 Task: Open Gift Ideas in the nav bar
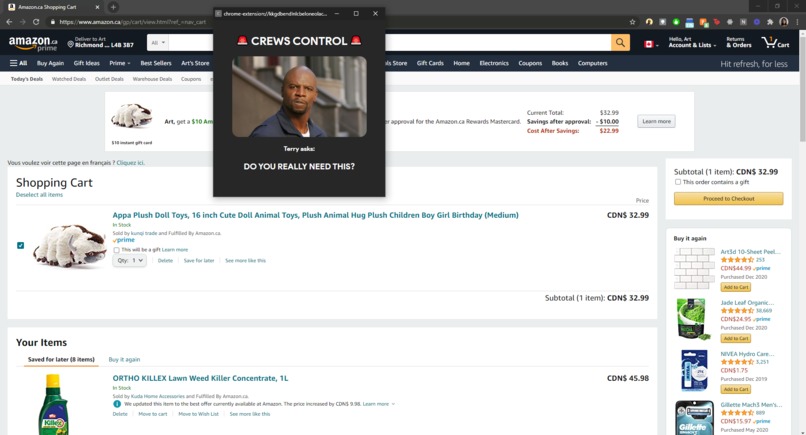click(86, 63)
